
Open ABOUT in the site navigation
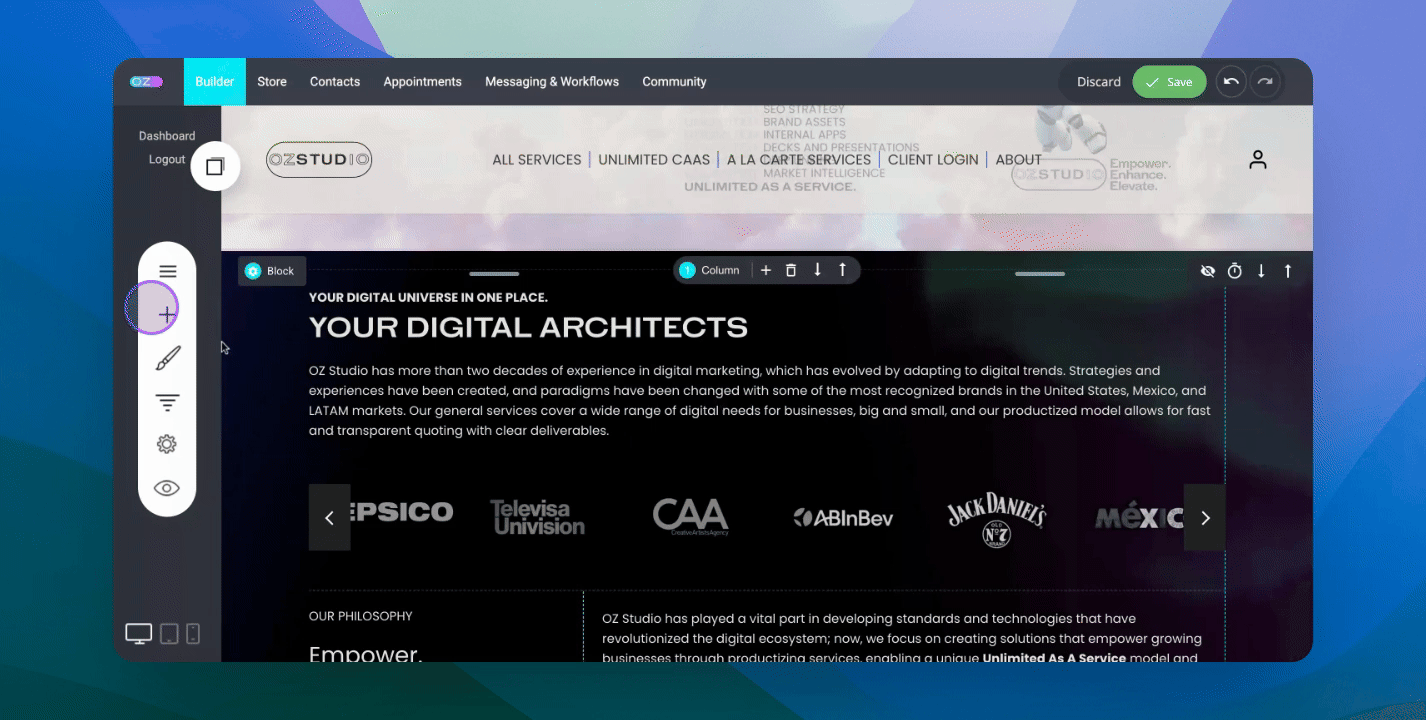click(1019, 160)
